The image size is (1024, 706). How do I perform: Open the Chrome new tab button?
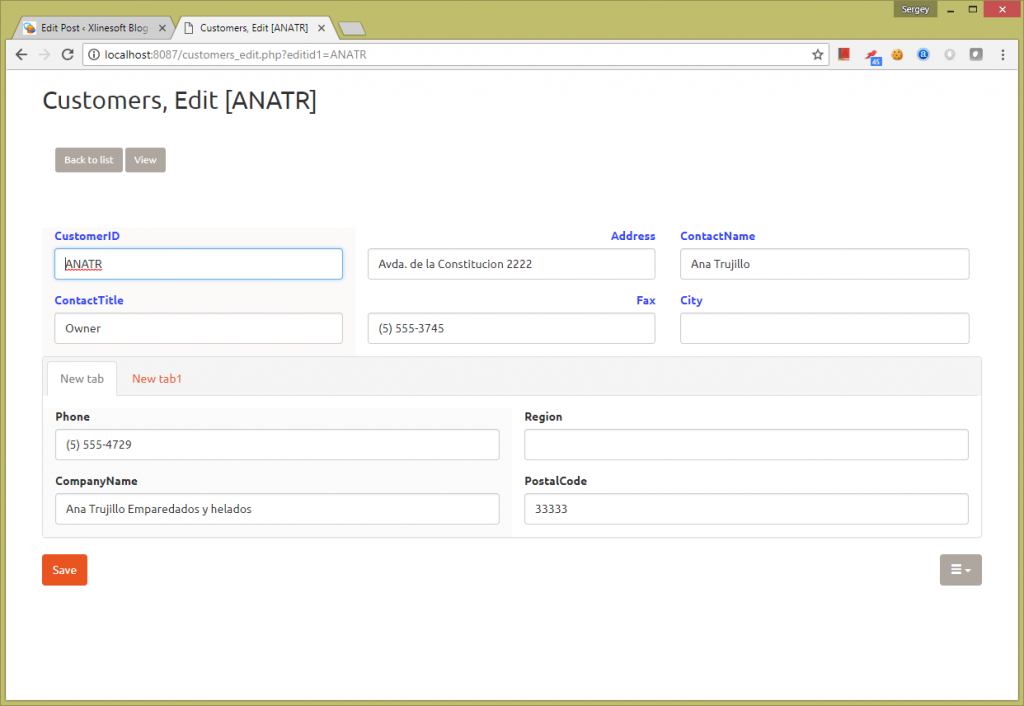[352, 28]
